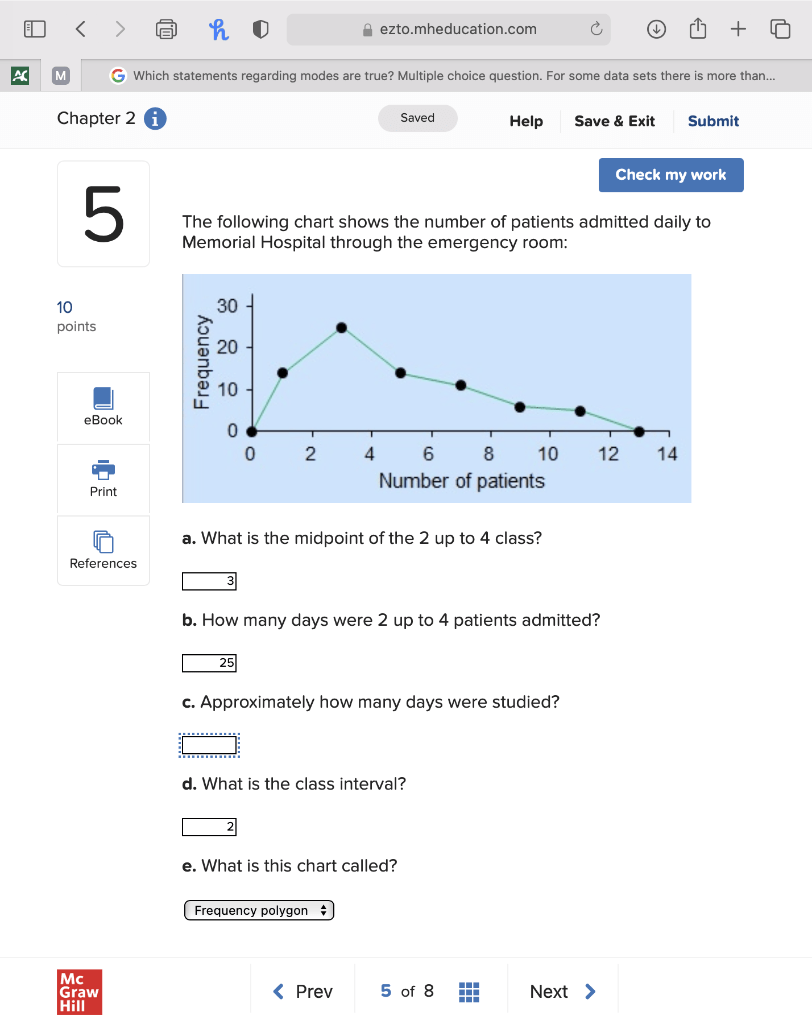Open the downloads icon in the toolbar

coord(656,29)
